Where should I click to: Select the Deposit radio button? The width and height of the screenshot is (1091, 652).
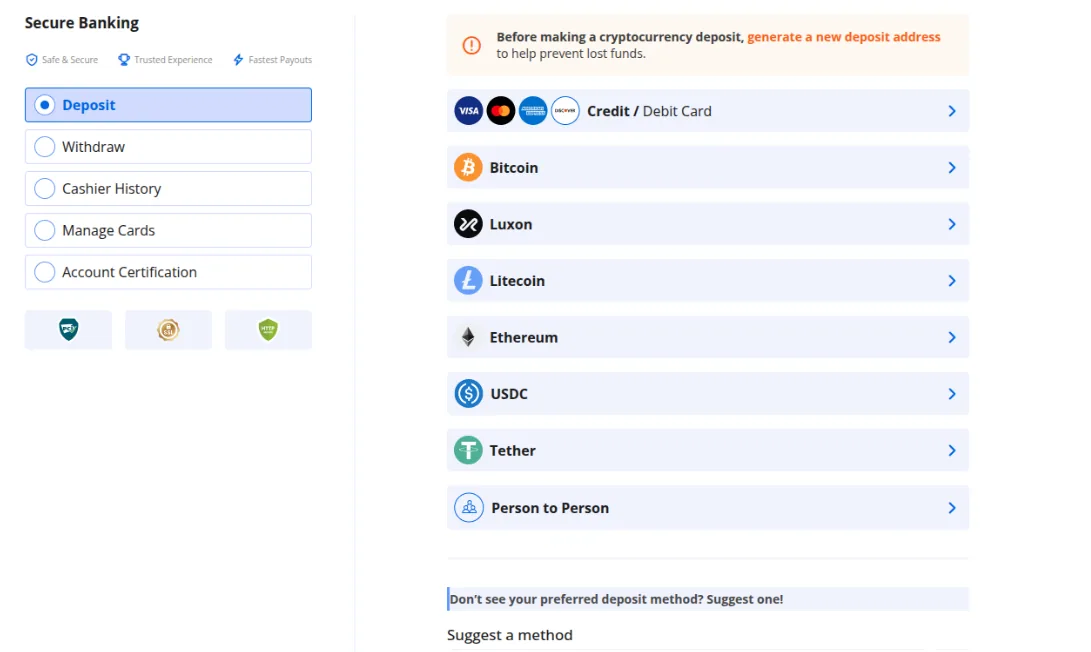(45, 105)
